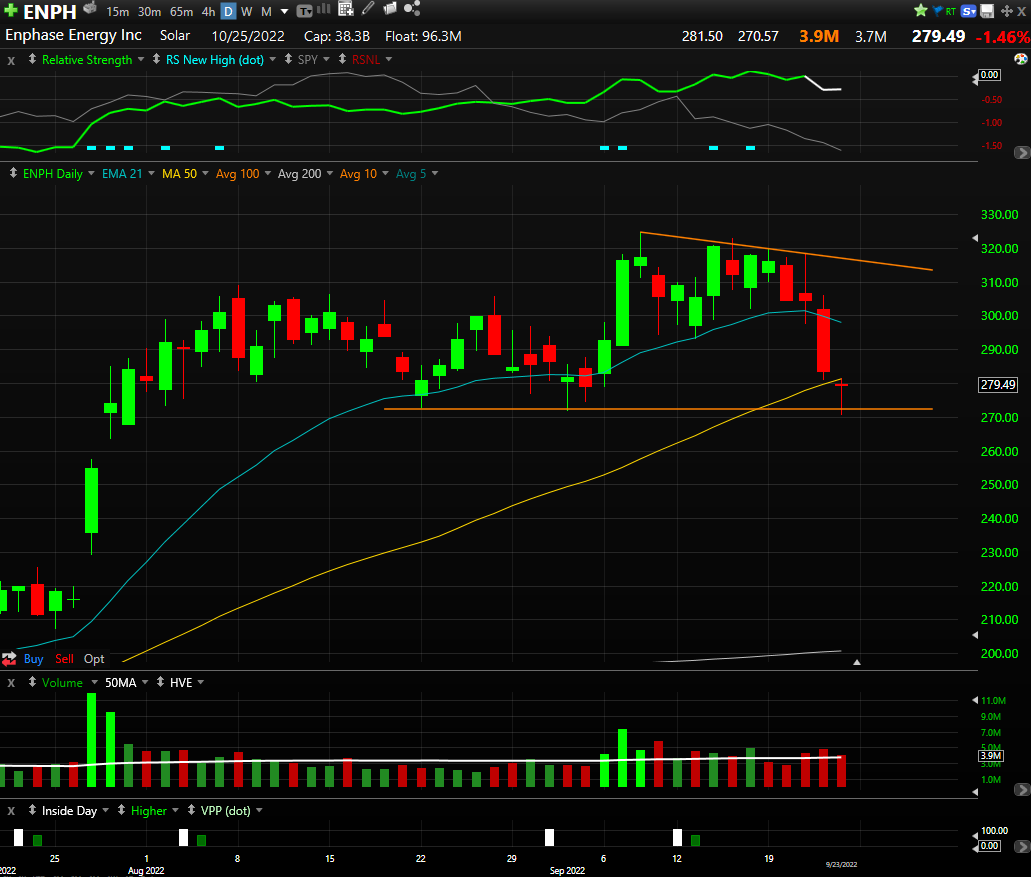Switch to the 4h timeframe

tap(208, 12)
